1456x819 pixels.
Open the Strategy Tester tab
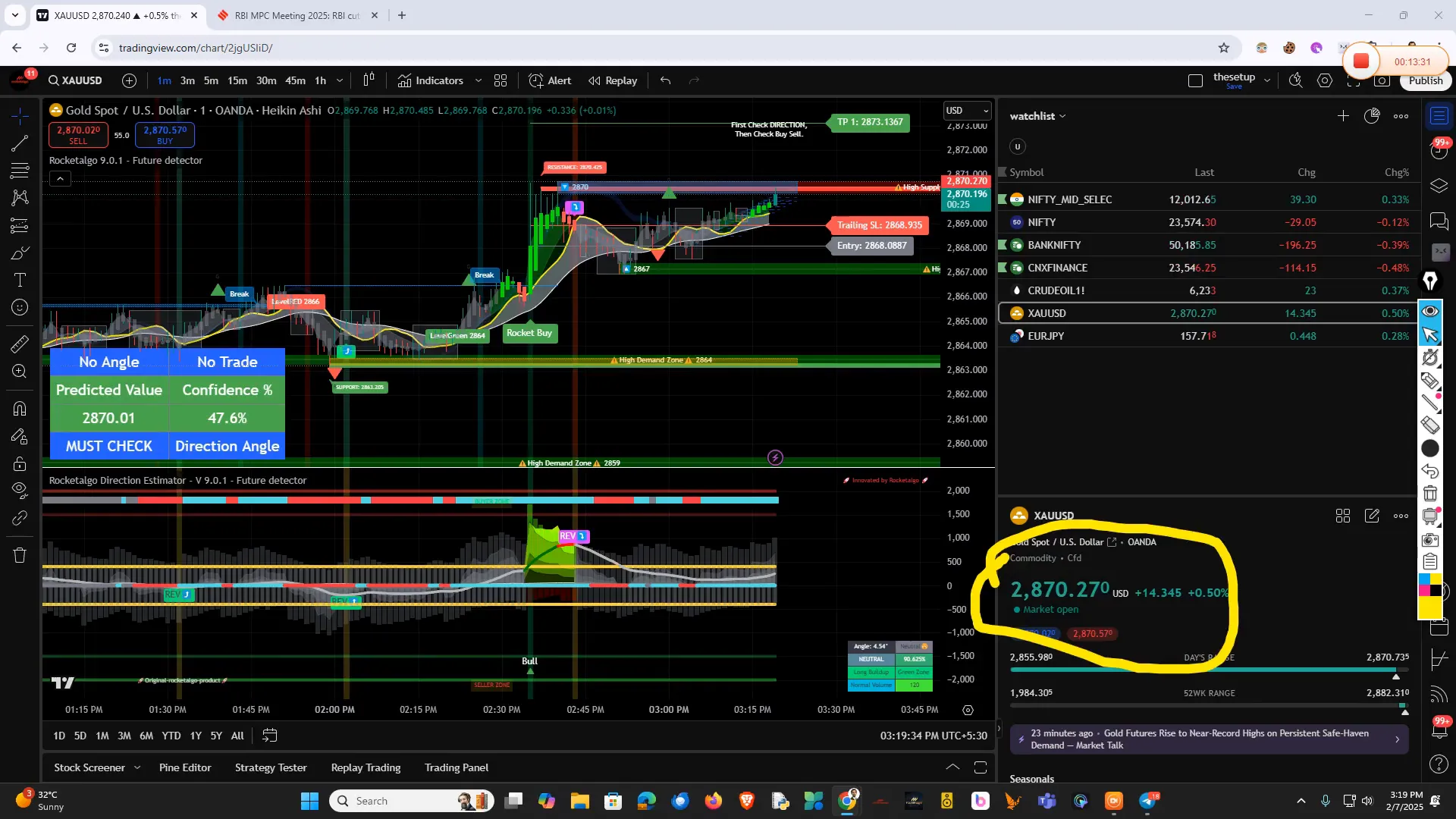[270, 767]
